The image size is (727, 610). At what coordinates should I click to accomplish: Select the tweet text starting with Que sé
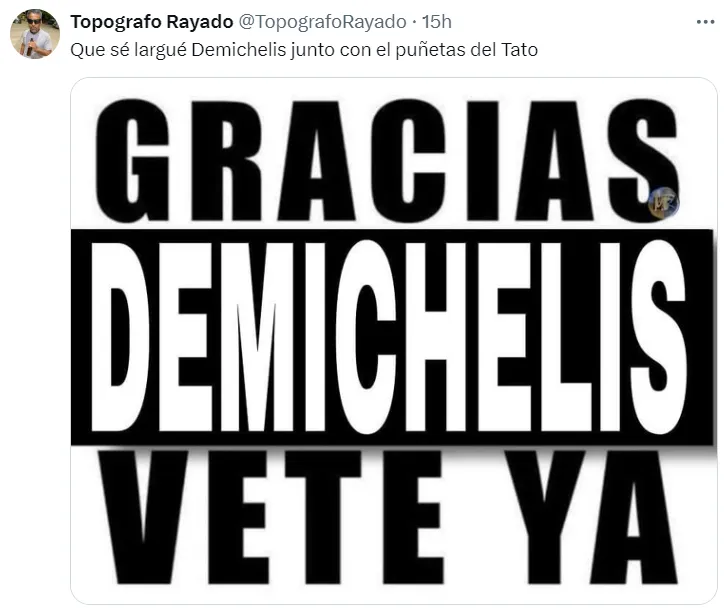(304, 50)
